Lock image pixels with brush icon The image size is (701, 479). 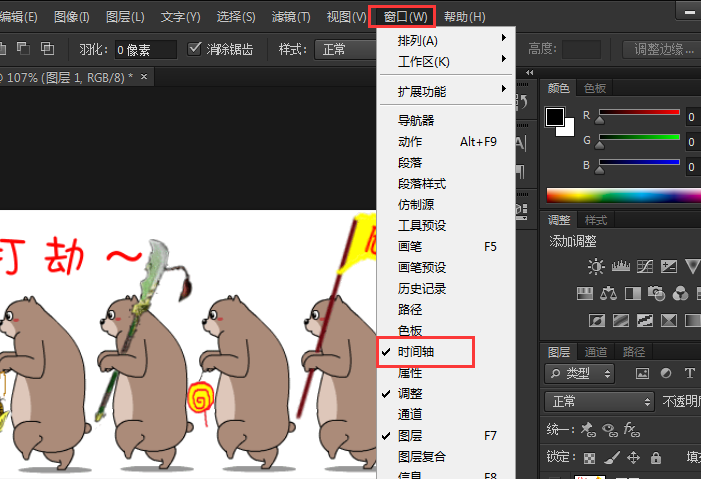coord(612,458)
